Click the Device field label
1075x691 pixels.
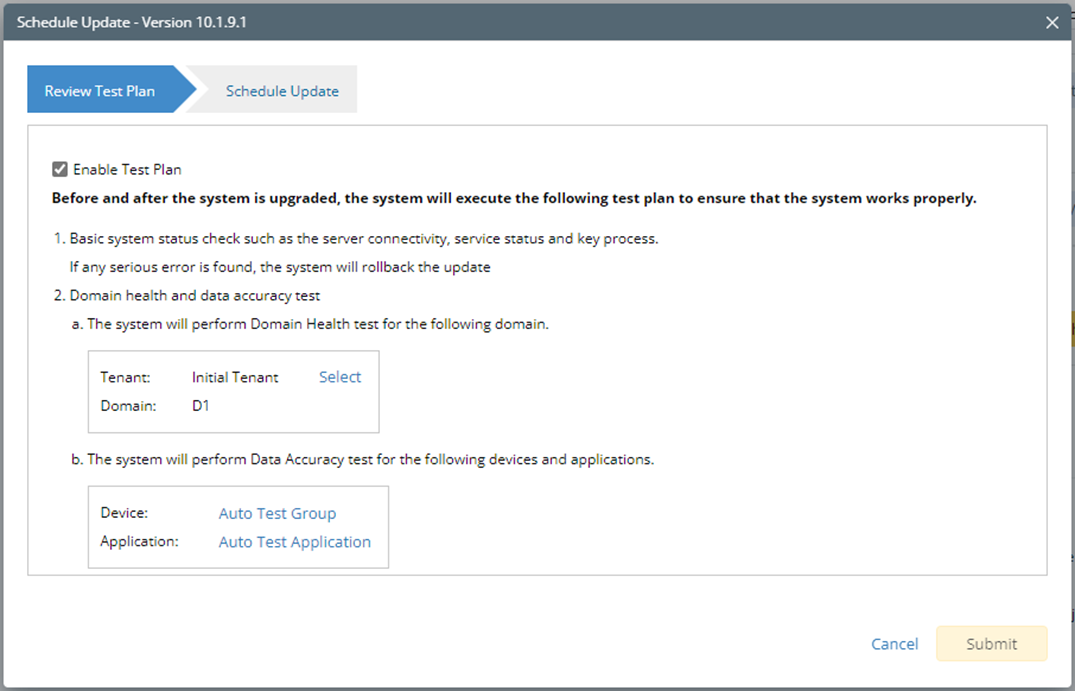click(x=124, y=513)
